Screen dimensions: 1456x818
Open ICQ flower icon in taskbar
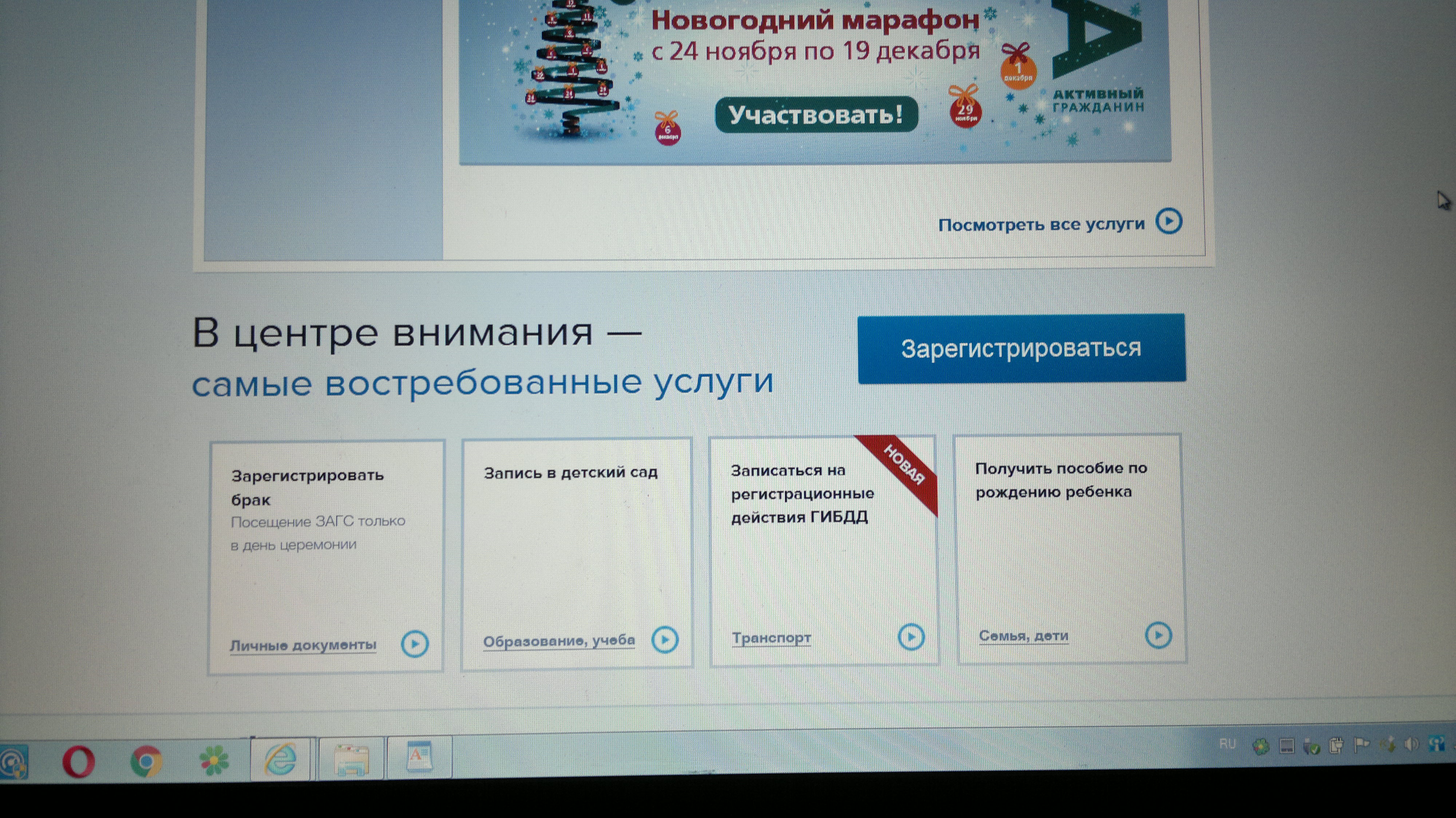(x=214, y=760)
